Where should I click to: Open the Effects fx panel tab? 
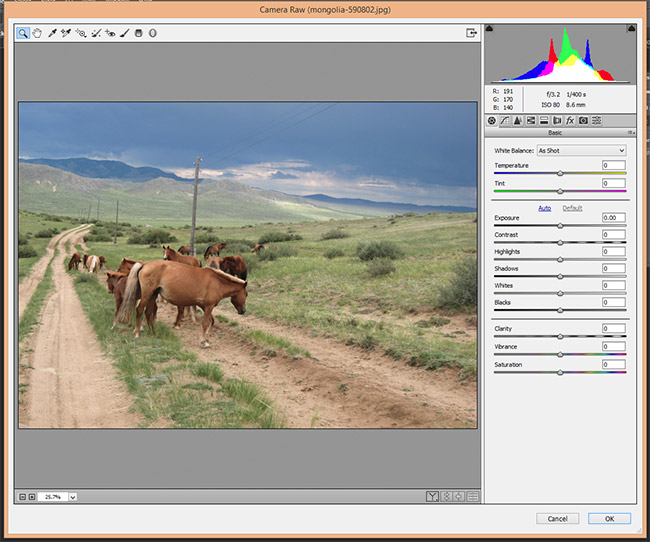(570, 121)
